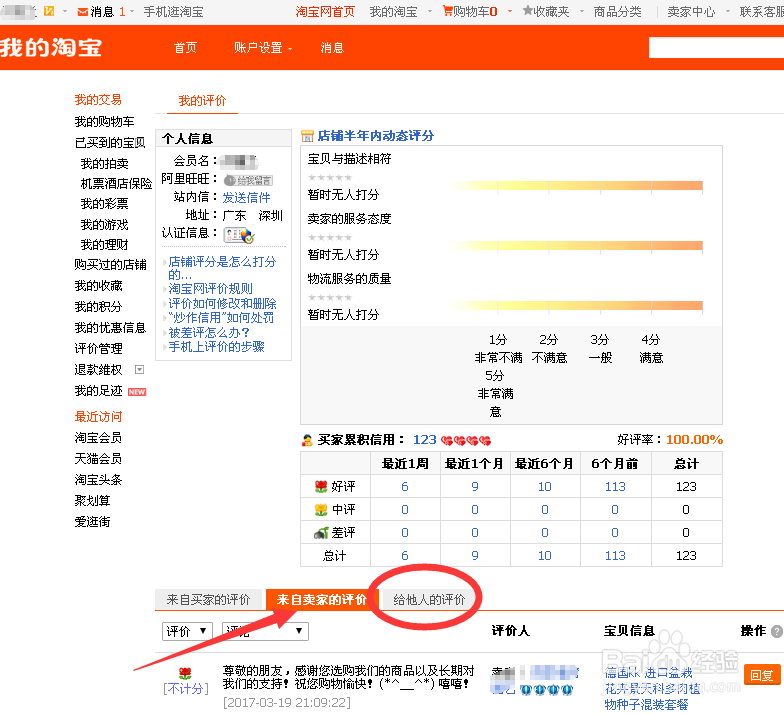Click the NEW badge next to 我的足迹

[x=137, y=392]
